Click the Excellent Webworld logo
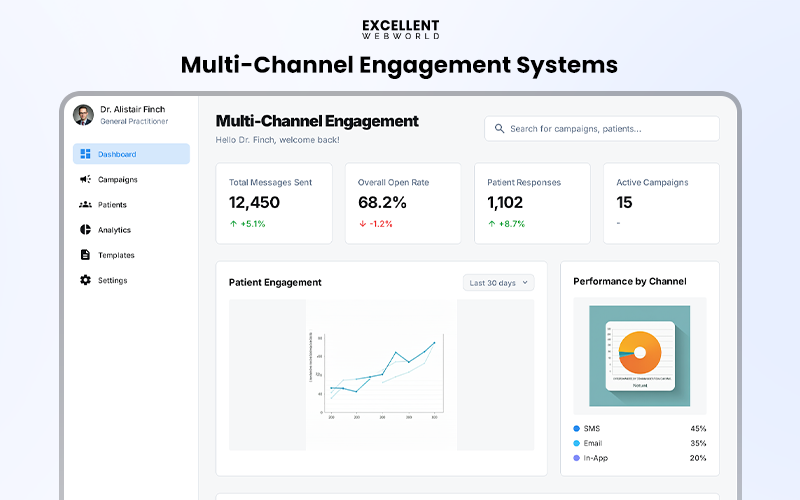 pos(401,30)
